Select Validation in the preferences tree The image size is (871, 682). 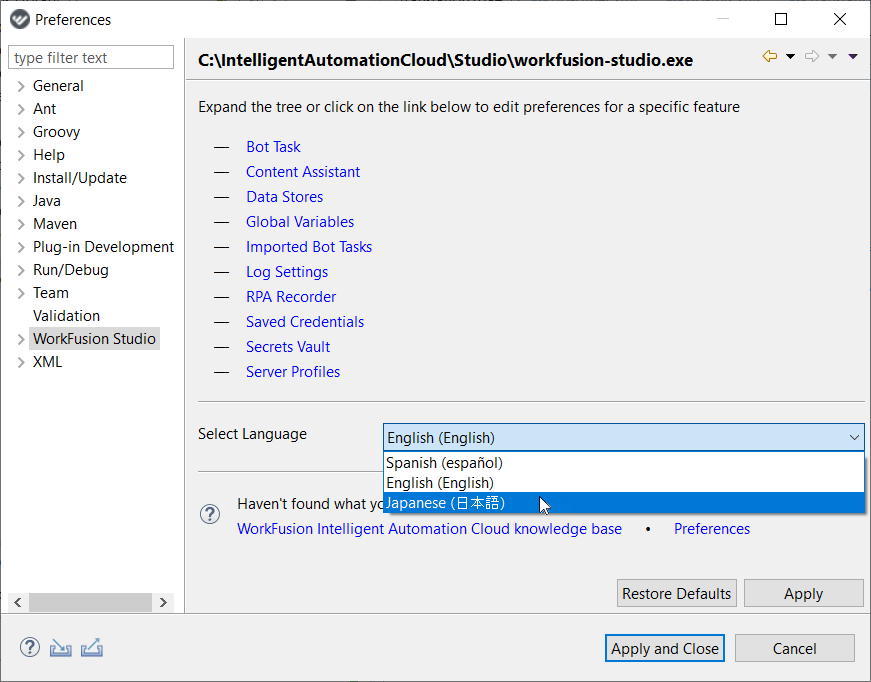[66, 315]
